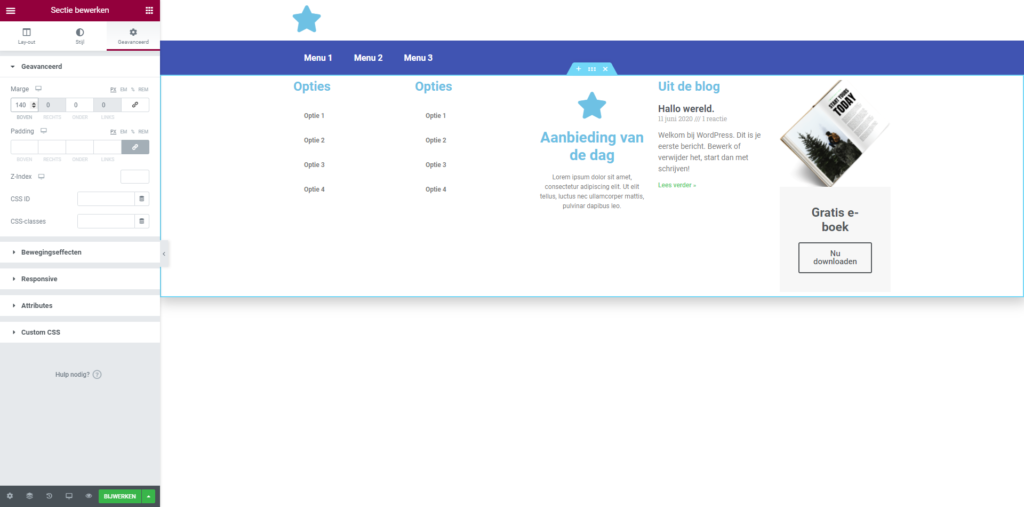The height and width of the screenshot is (507, 1024).
Task: Toggle the Marge link values icon
Action: pos(135,105)
